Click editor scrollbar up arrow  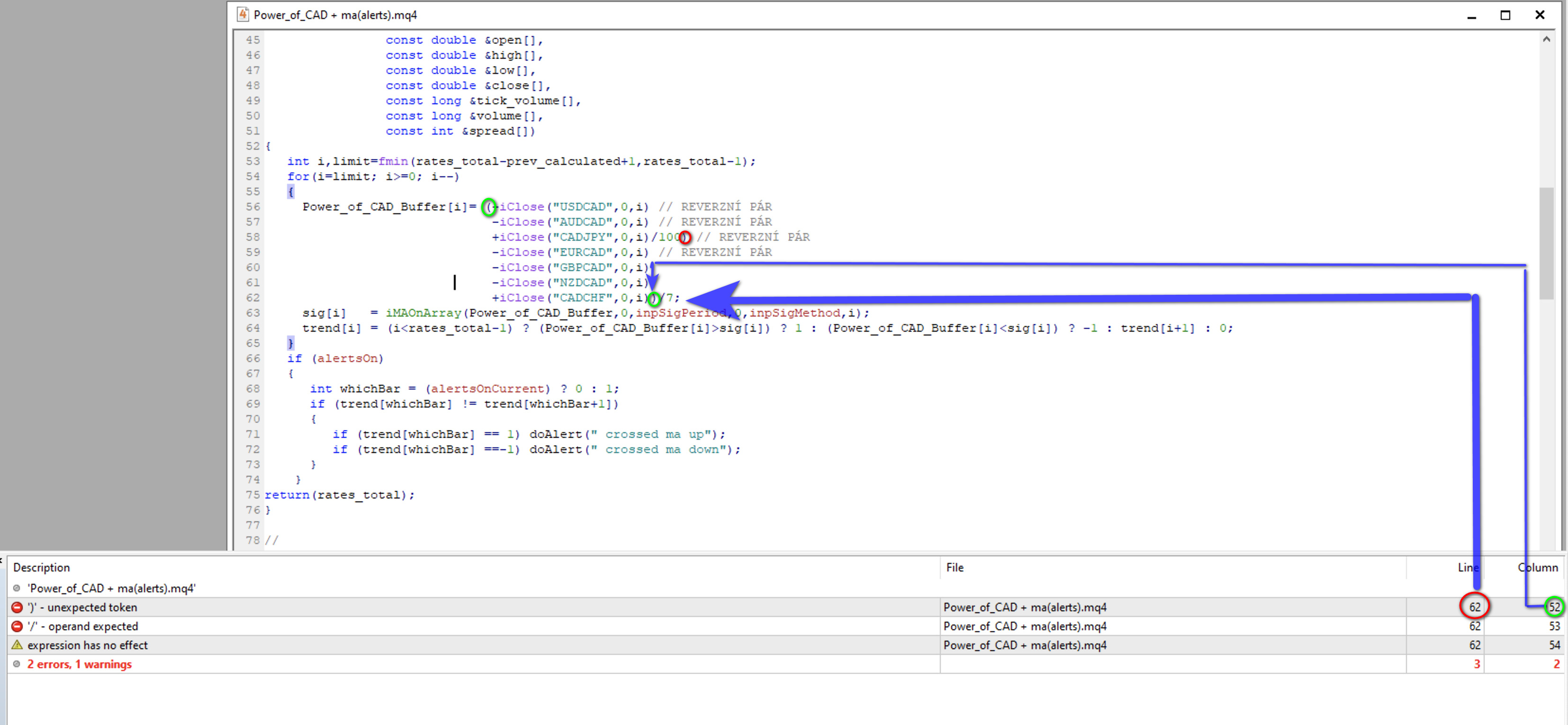click(1546, 39)
